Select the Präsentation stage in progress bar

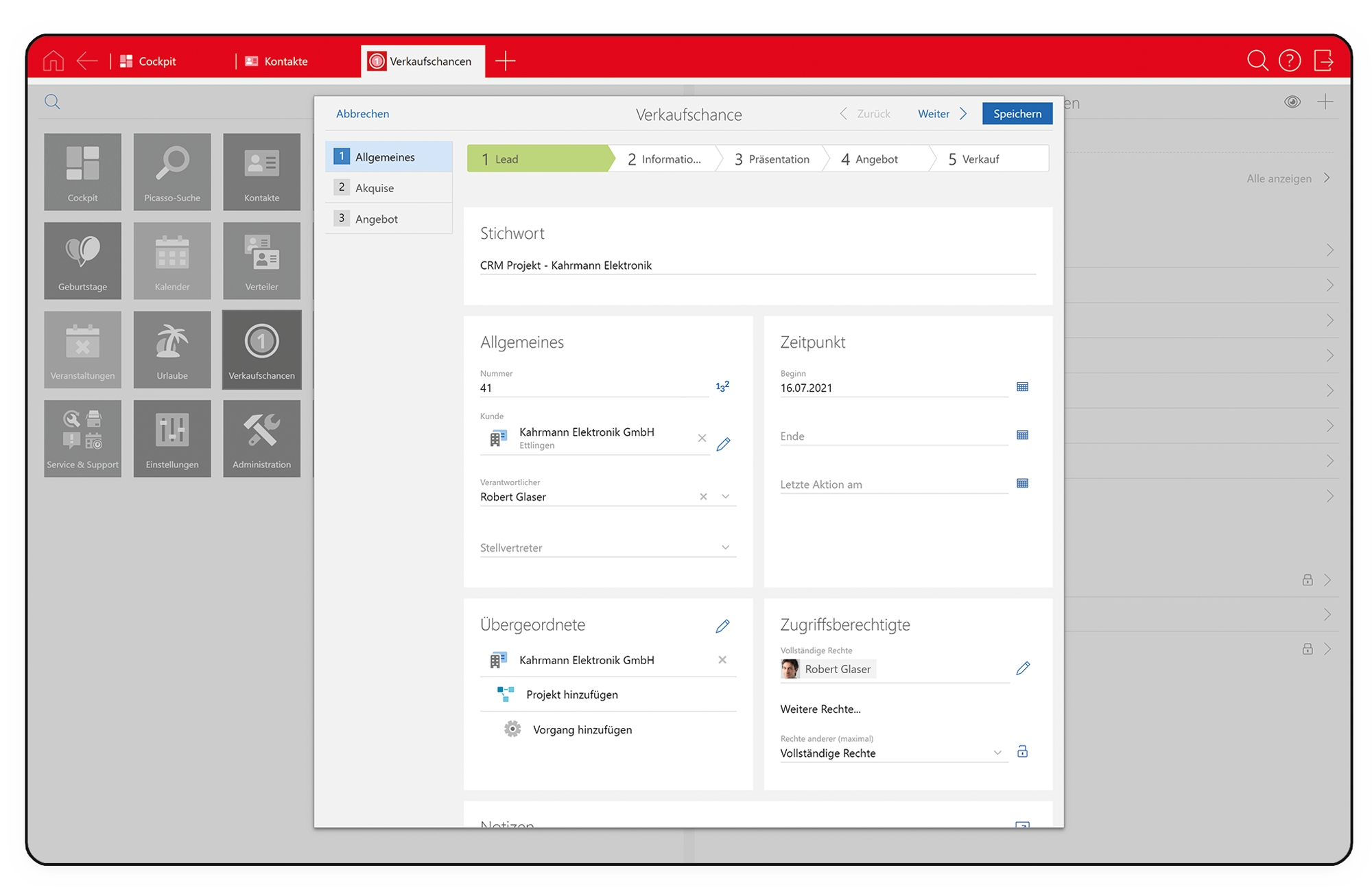point(772,159)
